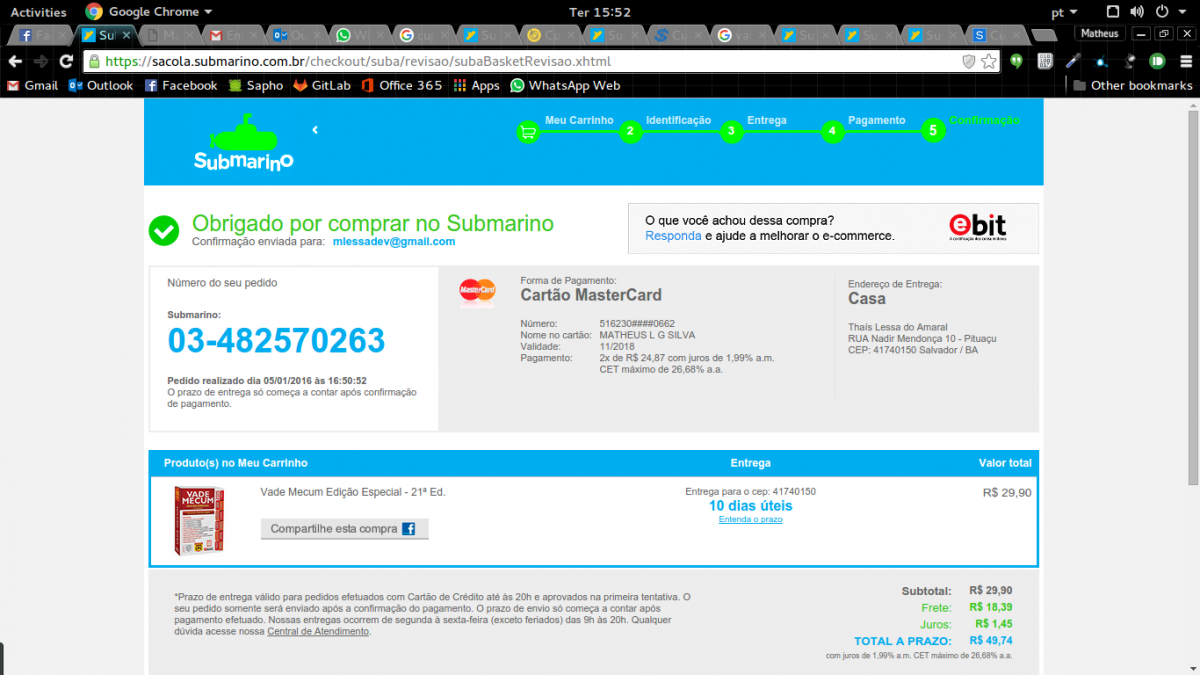Click the page reload button
Screen dimensions: 1200x675
pos(66,61)
